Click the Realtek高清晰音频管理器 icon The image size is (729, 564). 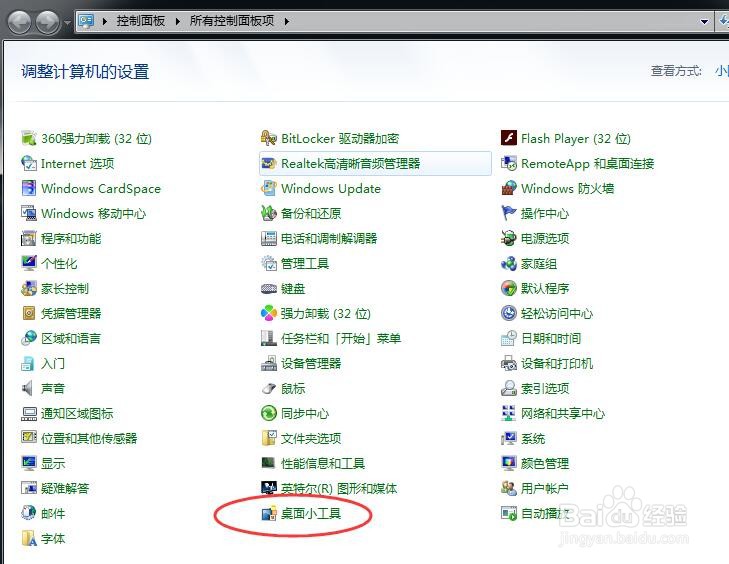(x=269, y=163)
